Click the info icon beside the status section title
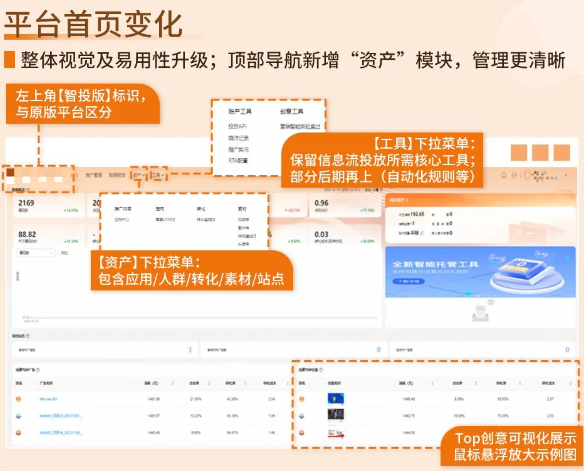This screenshot has height=471, width=584. click(28, 336)
